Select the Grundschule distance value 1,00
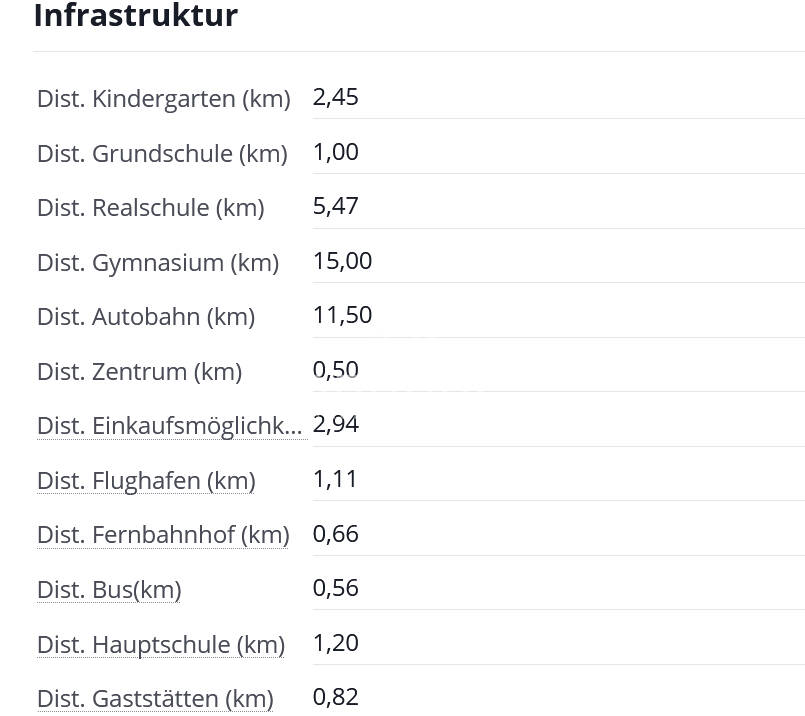This screenshot has height=716, width=805. pos(335,152)
